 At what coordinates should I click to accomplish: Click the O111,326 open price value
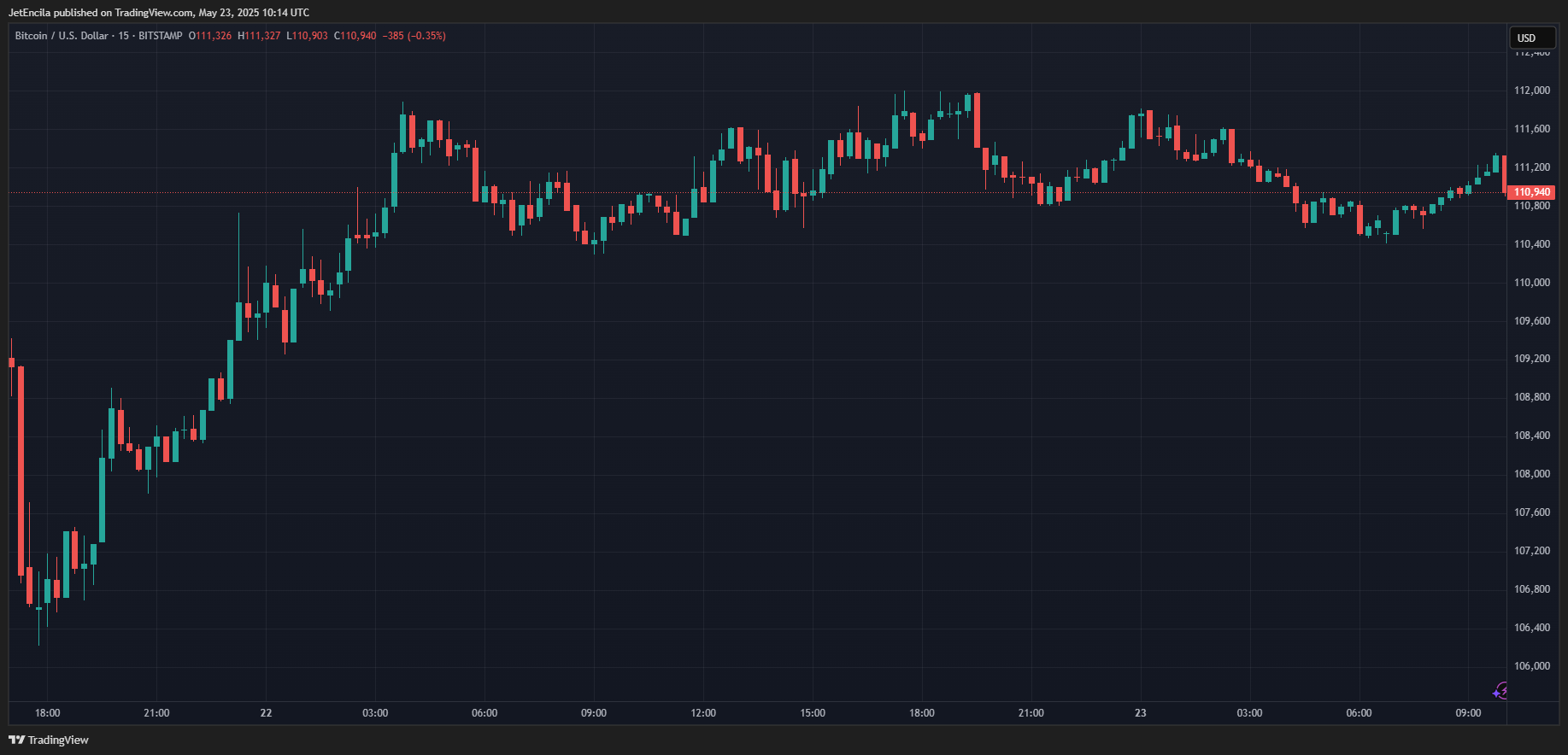[x=210, y=36]
